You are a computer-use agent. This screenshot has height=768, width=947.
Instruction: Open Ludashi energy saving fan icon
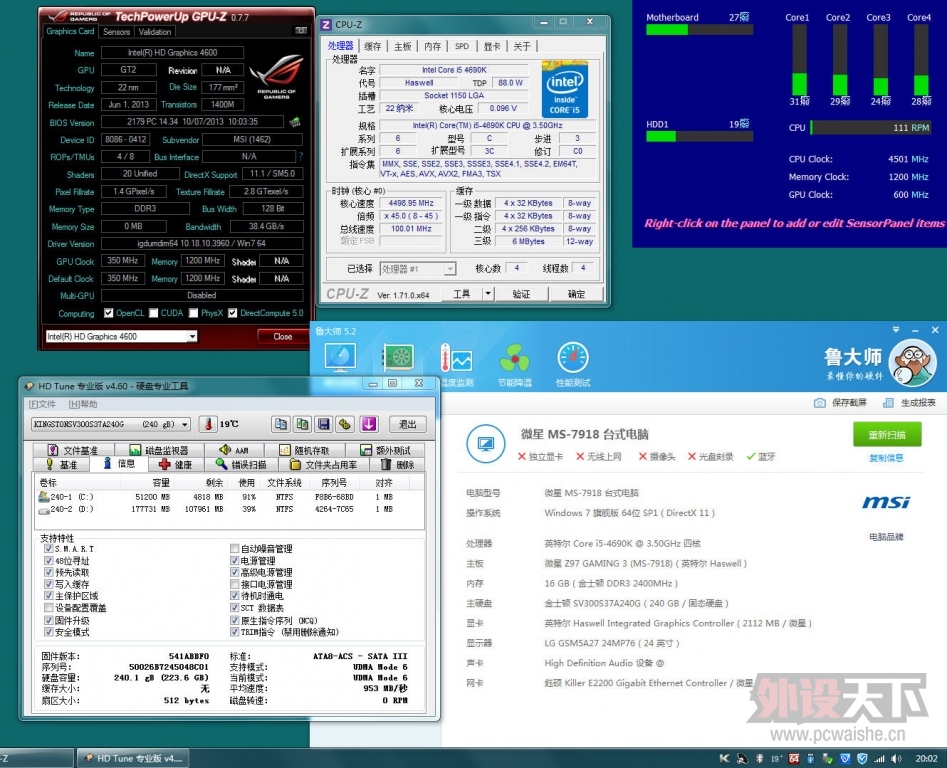coord(515,357)
